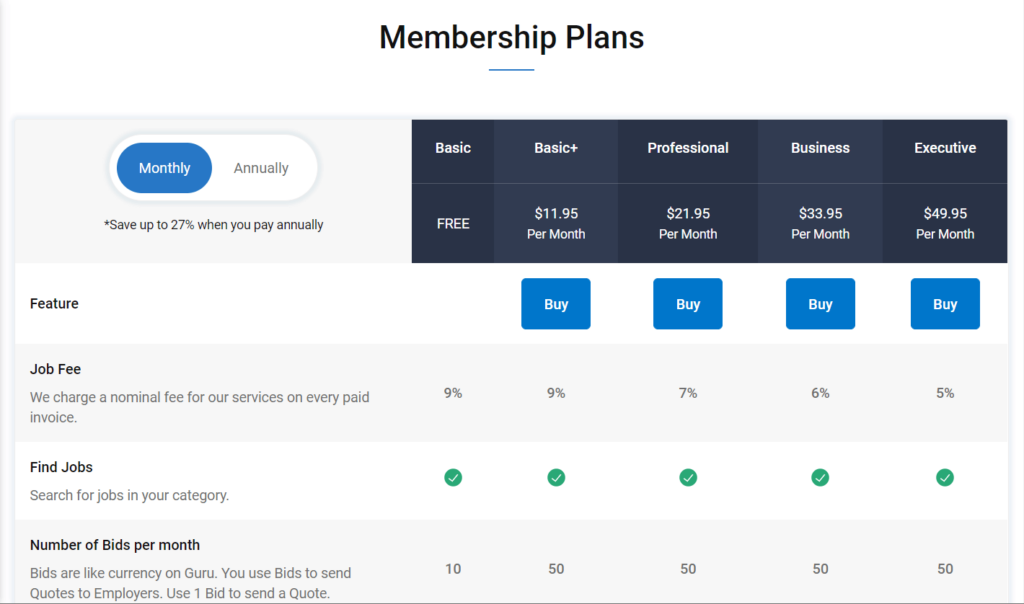Click the 10 bids value for Basic
The width and height of the screenshot is (1024, 604).
[x=453, y=569]
